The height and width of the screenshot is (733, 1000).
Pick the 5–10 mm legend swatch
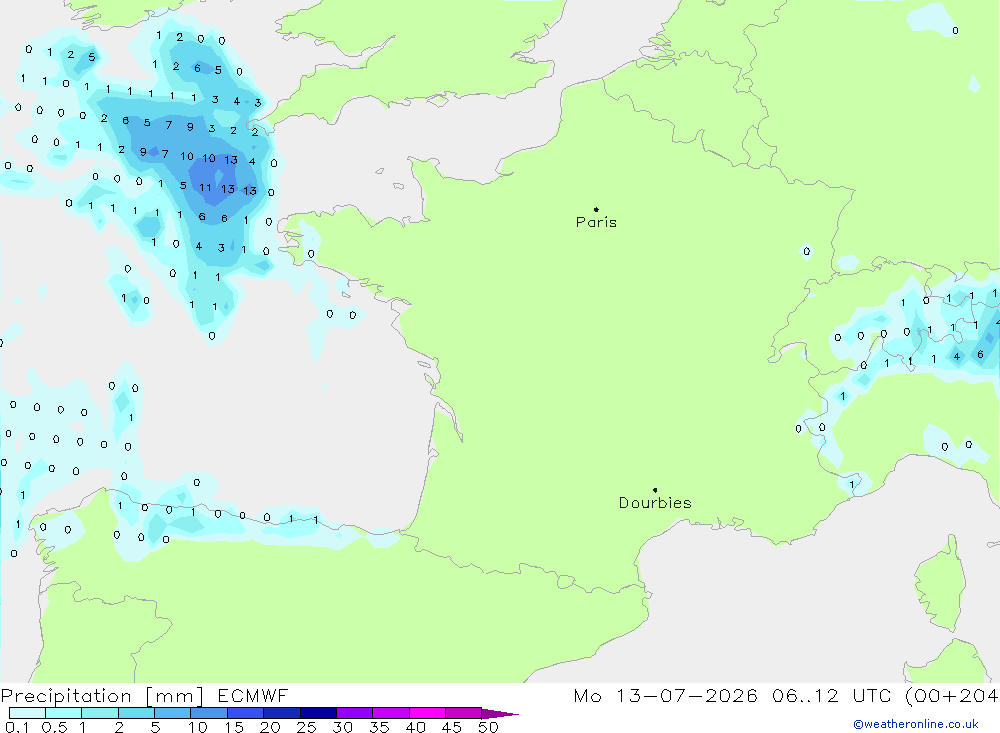172,713
